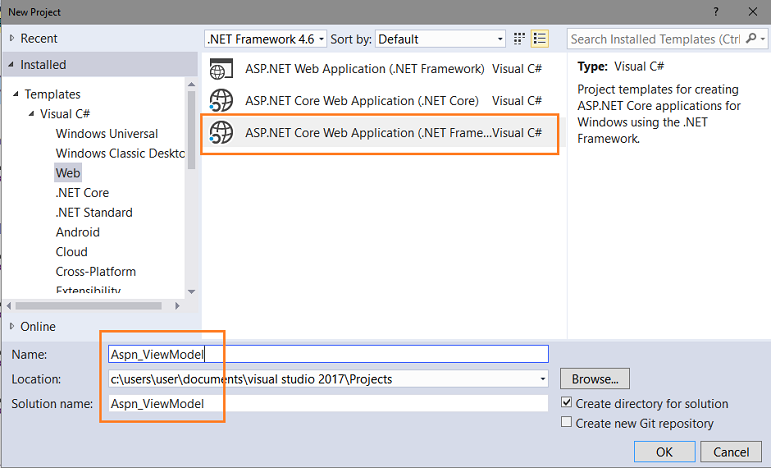The height and width of the screenshot is (468, 771).
Task: Select the Web template category
Action: [68, 173]
